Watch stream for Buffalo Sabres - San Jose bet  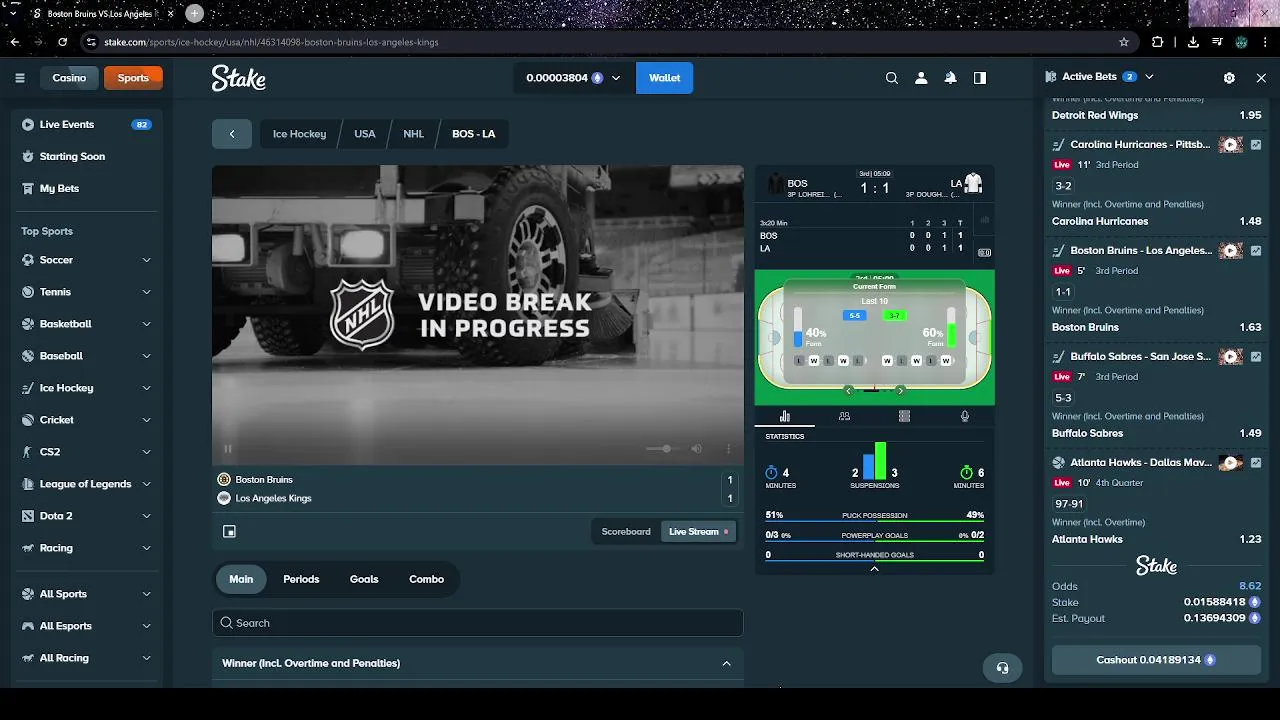click(1231, 357)
